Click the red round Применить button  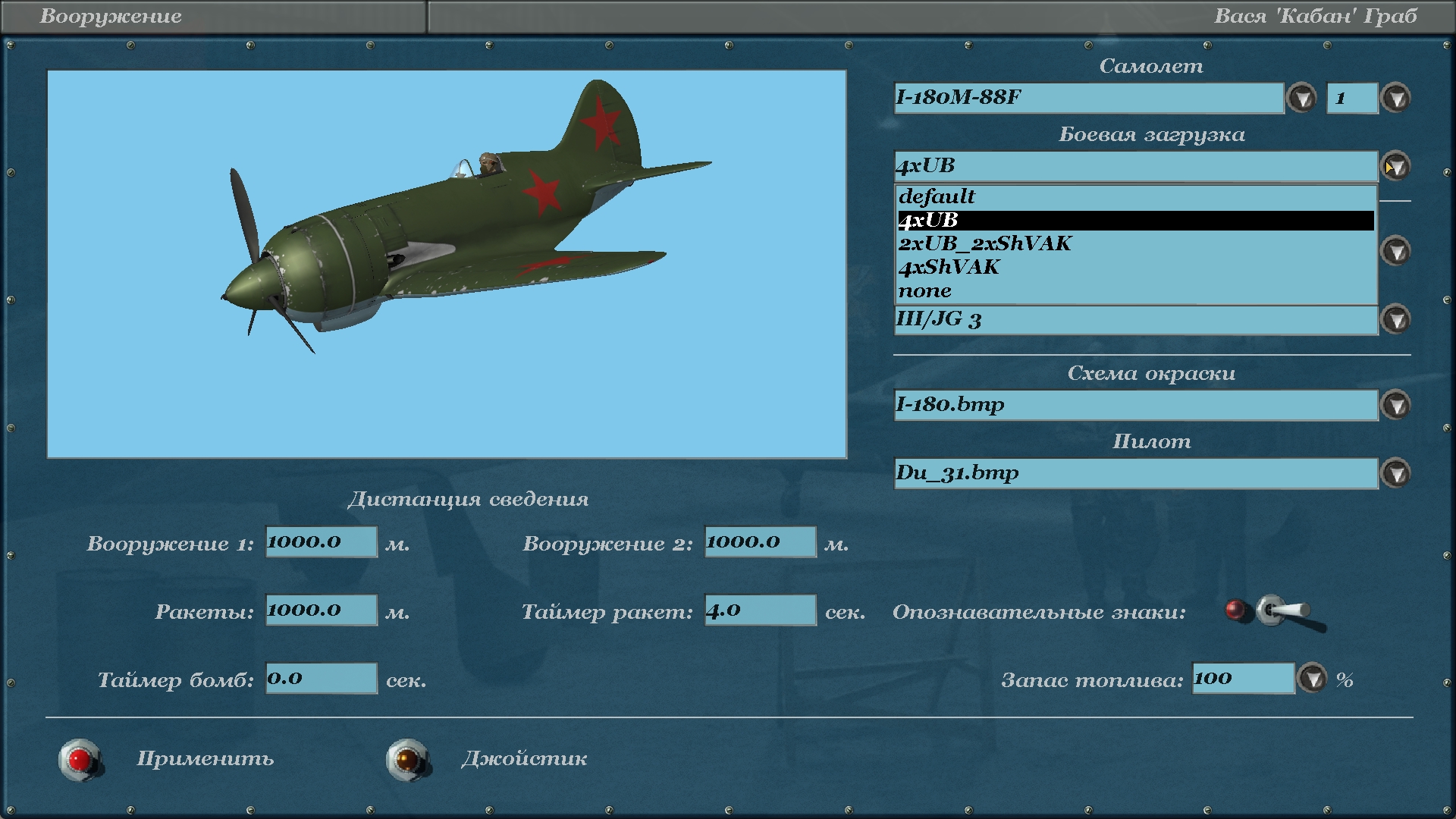click(80, 759)
